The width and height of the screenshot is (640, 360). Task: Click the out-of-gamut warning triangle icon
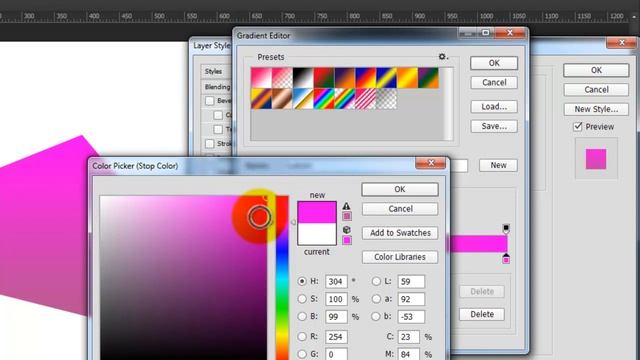click(347, 206)
